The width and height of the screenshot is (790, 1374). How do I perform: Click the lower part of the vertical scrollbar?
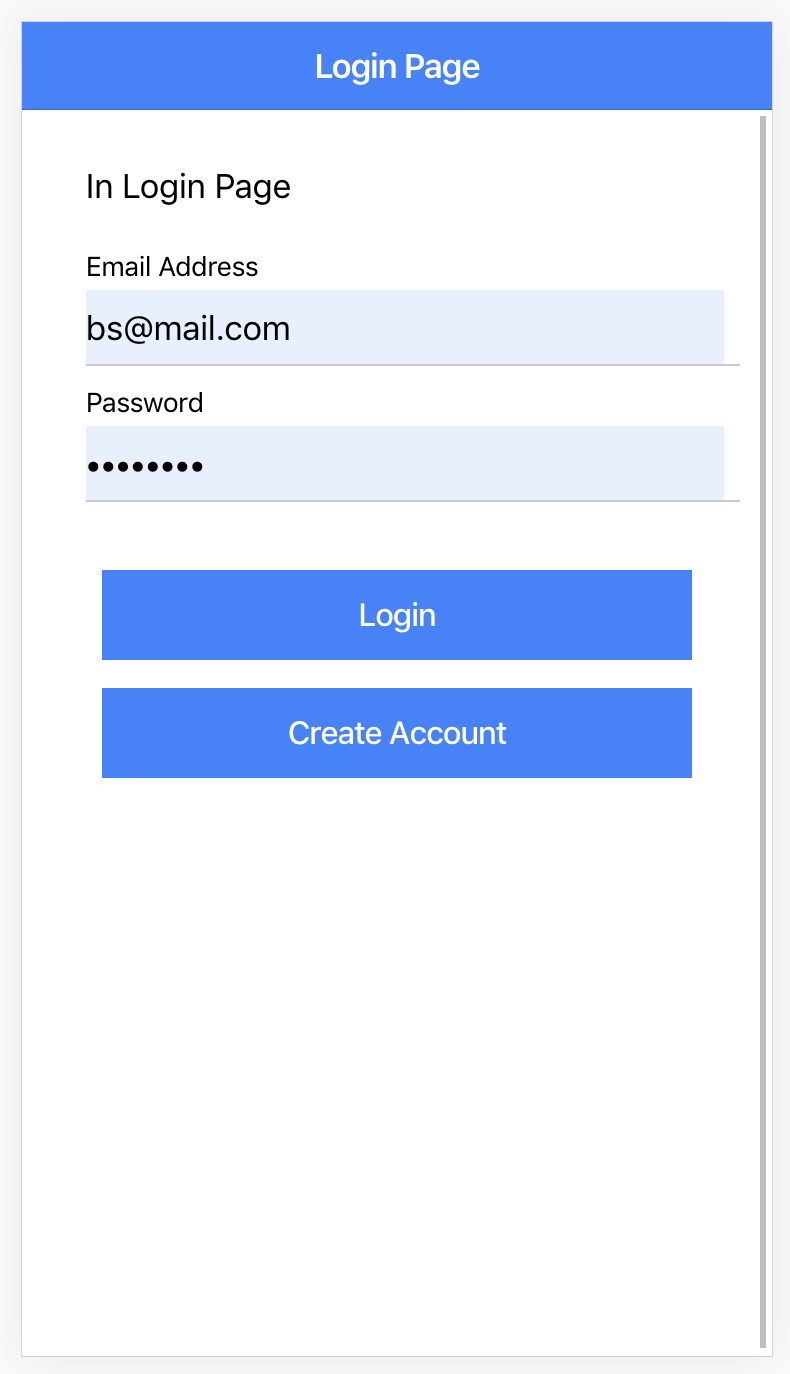click(x=763, y=1150)
